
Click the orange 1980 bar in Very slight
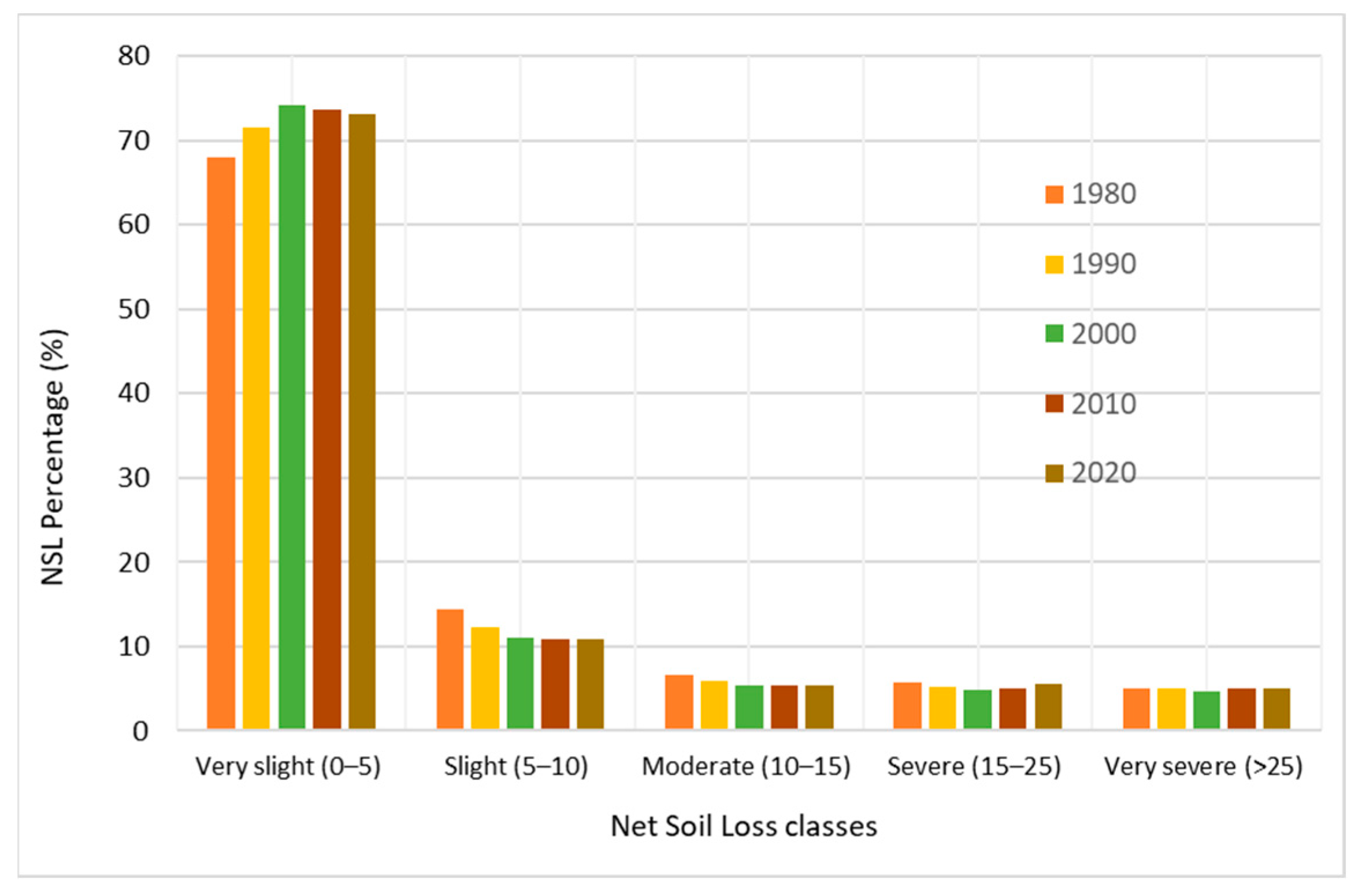(221, 442)
